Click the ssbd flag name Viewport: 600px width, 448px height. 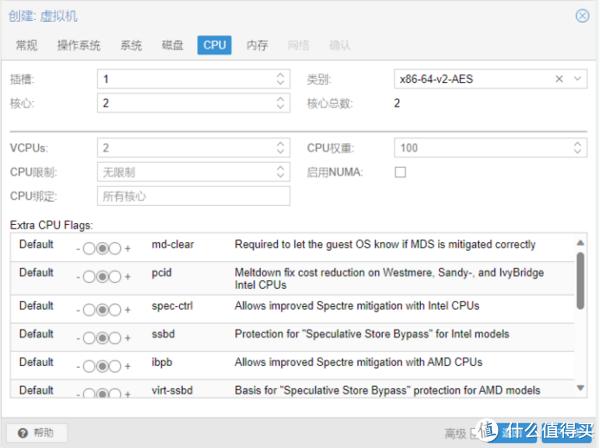163,334
